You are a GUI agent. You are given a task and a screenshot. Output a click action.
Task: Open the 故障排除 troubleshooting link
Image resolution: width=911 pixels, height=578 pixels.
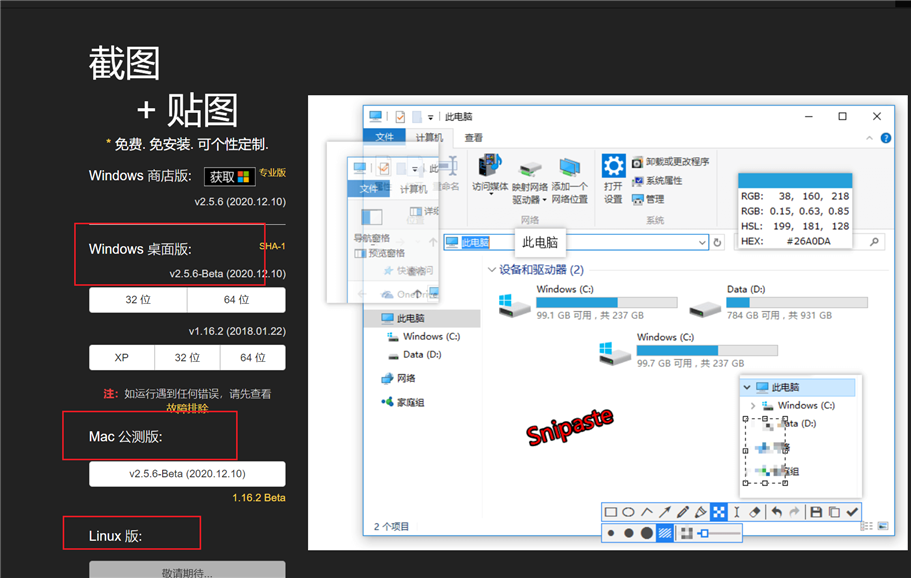187,408
